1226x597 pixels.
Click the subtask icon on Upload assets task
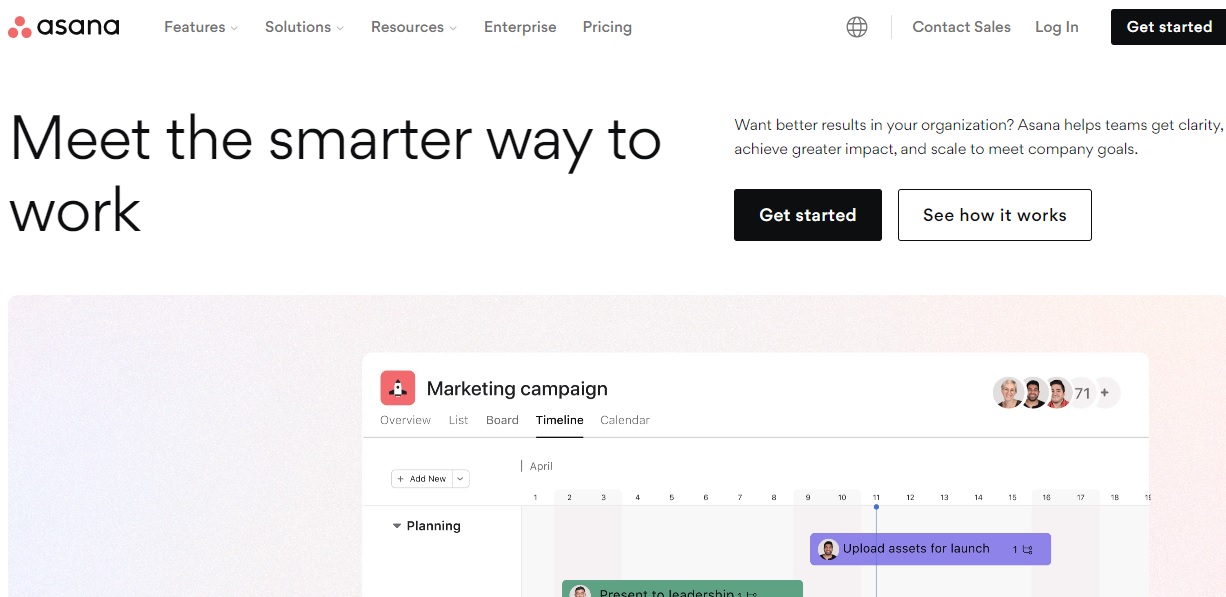(1028, 549)
